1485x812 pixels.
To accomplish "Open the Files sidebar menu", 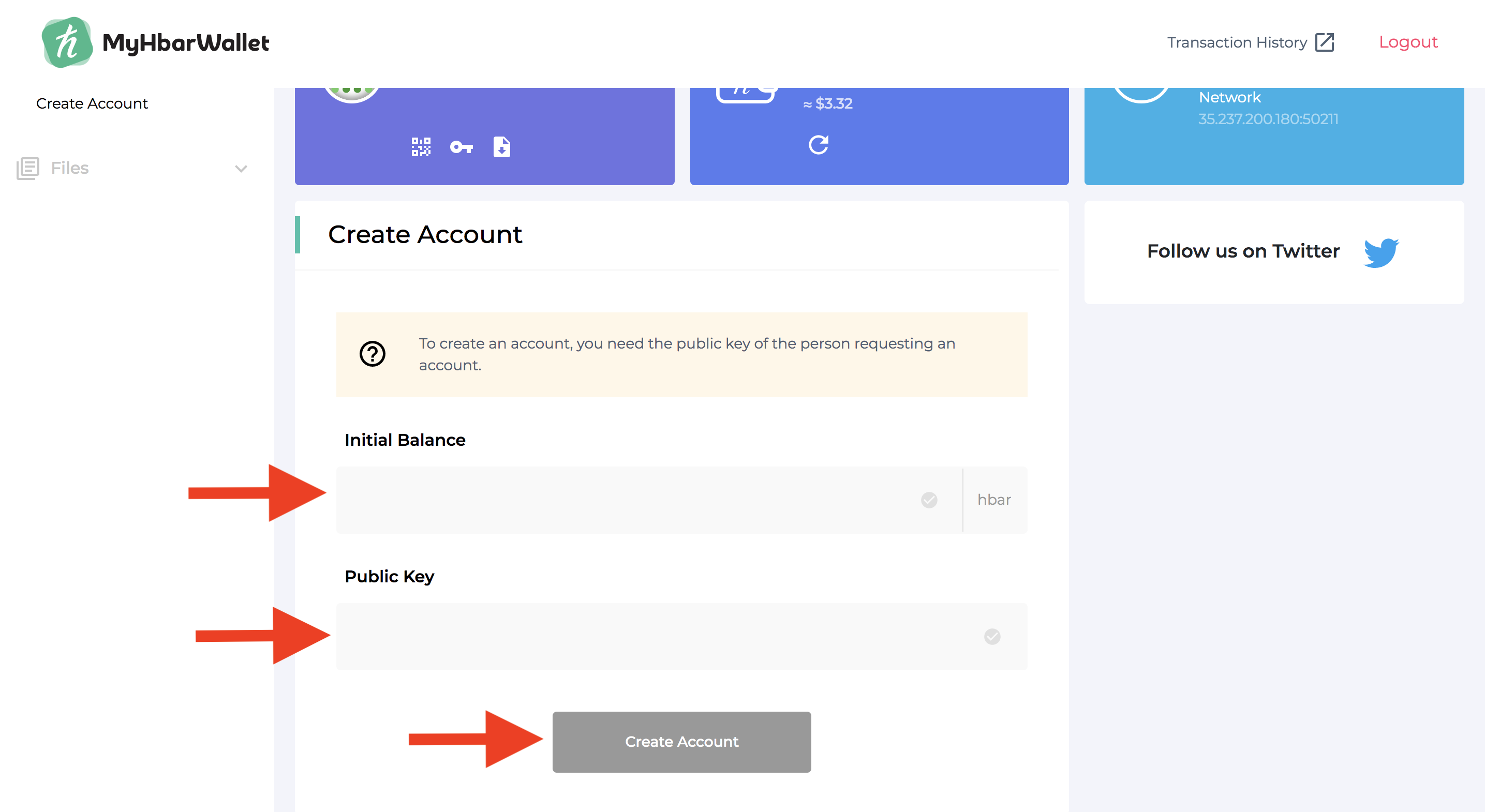I will (x=70, y=168).
